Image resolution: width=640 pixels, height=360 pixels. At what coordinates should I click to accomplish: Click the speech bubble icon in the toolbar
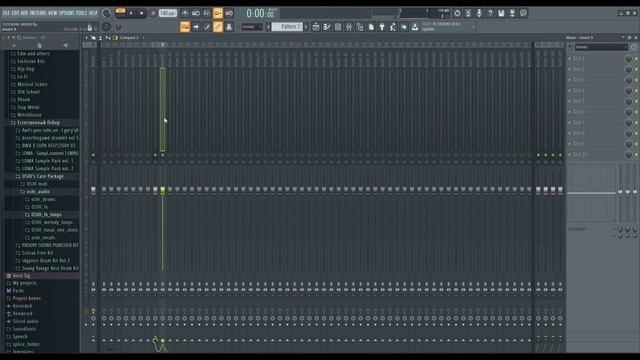pos(523,13)
